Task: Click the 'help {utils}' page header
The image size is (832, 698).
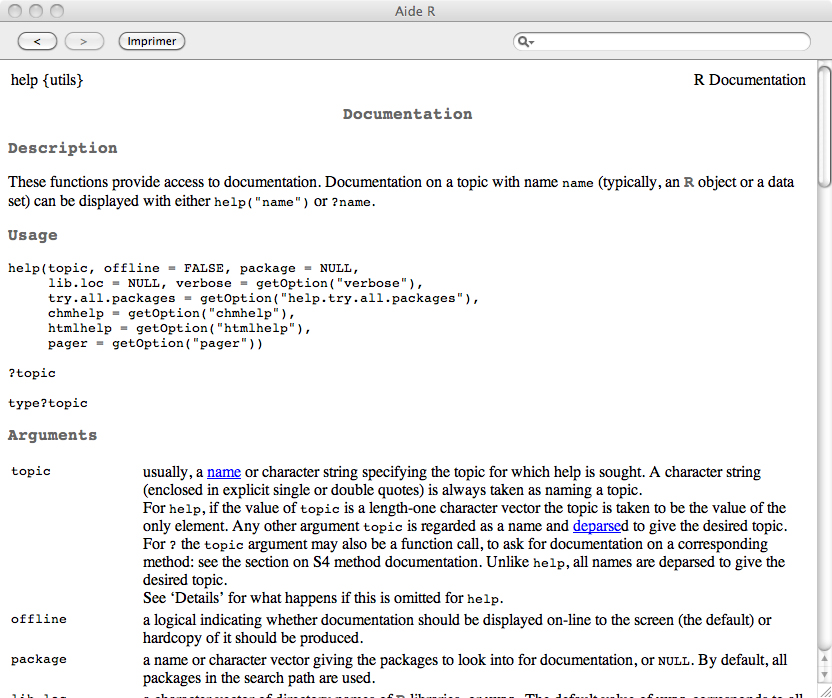Action: click(47, 80)
